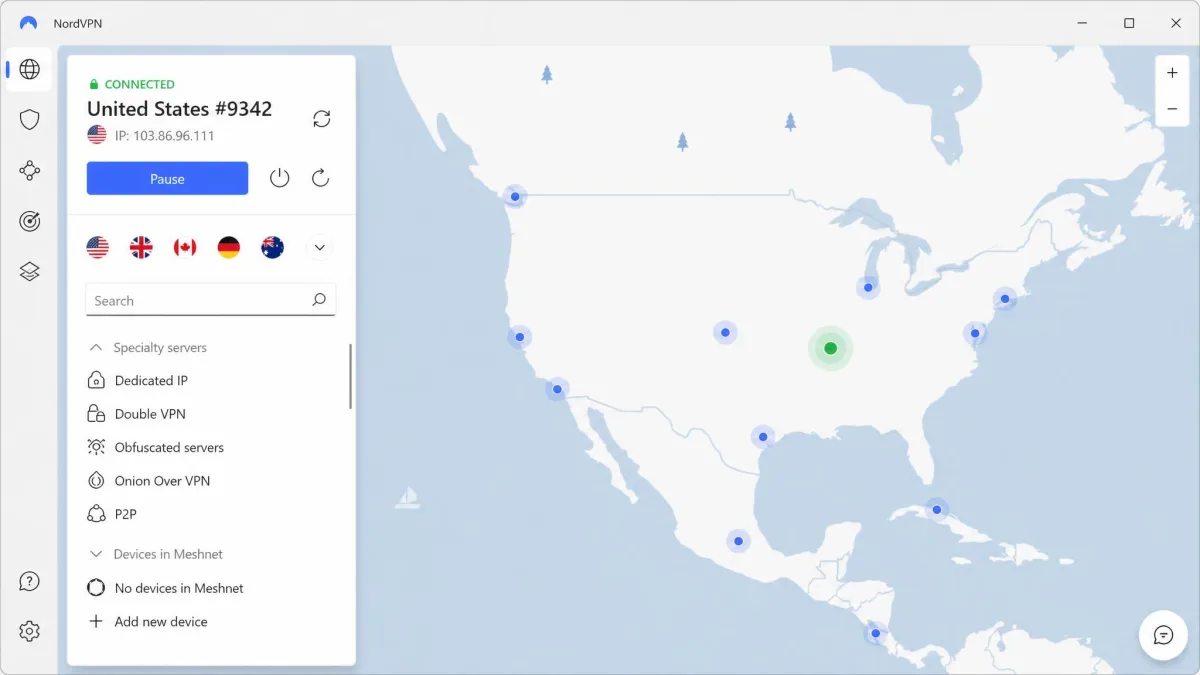Click the Seattle area server dot

point(515,197)
